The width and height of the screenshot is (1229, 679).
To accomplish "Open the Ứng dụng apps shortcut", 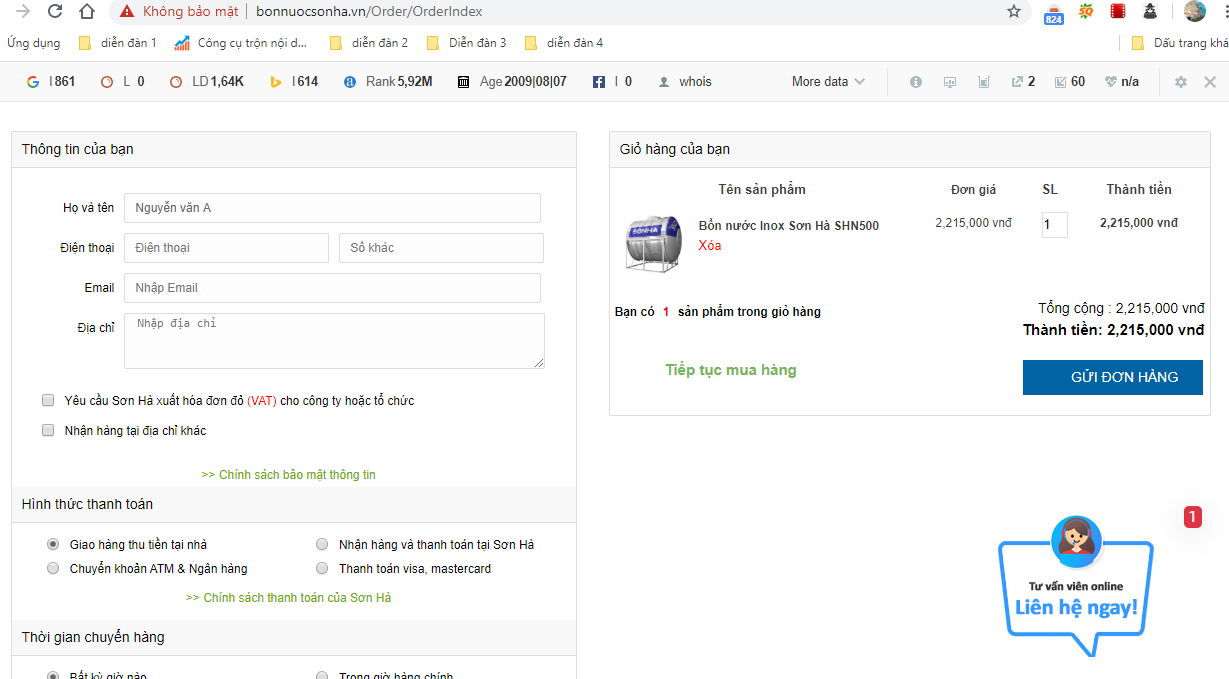I will coord(33,43).
